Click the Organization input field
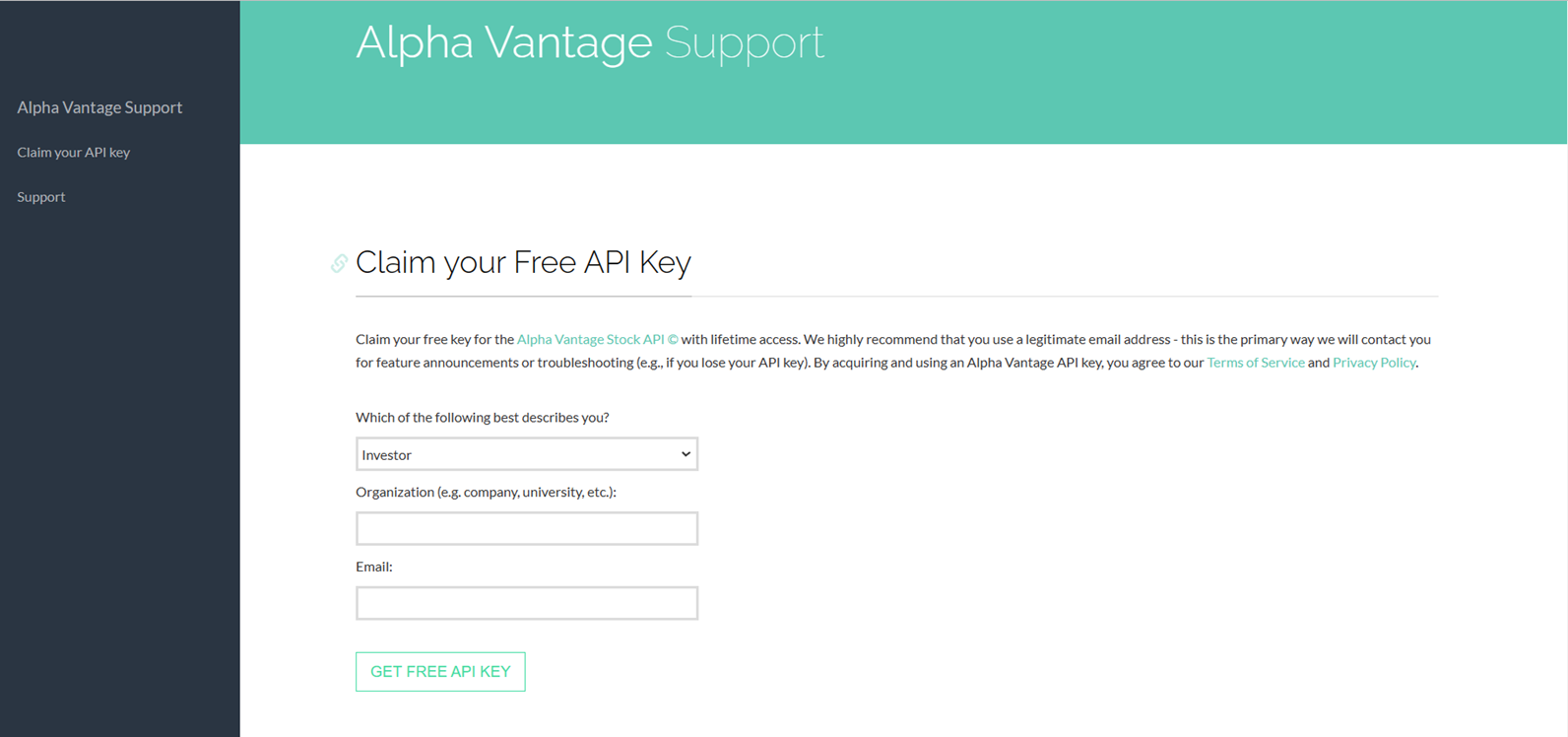 coord(526,528)
